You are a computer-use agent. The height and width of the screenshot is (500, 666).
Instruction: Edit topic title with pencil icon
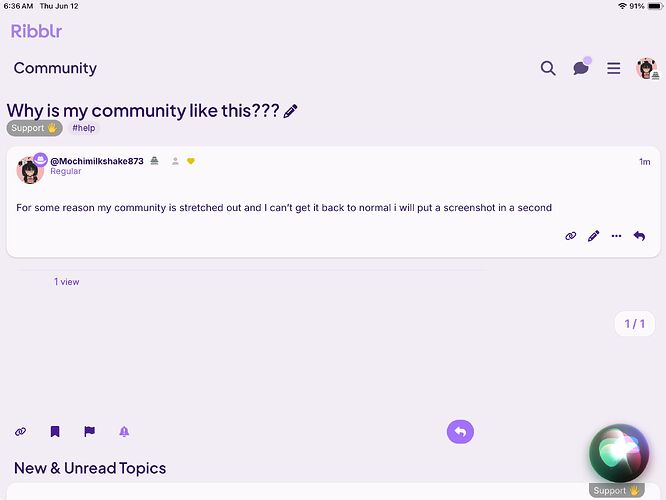tap(291, 111)
